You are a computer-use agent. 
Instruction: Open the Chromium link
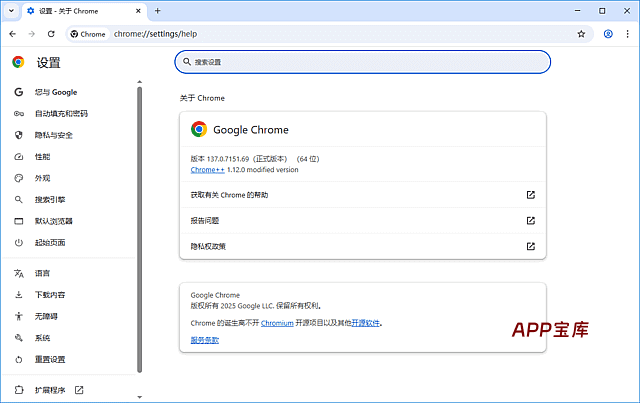277,323
